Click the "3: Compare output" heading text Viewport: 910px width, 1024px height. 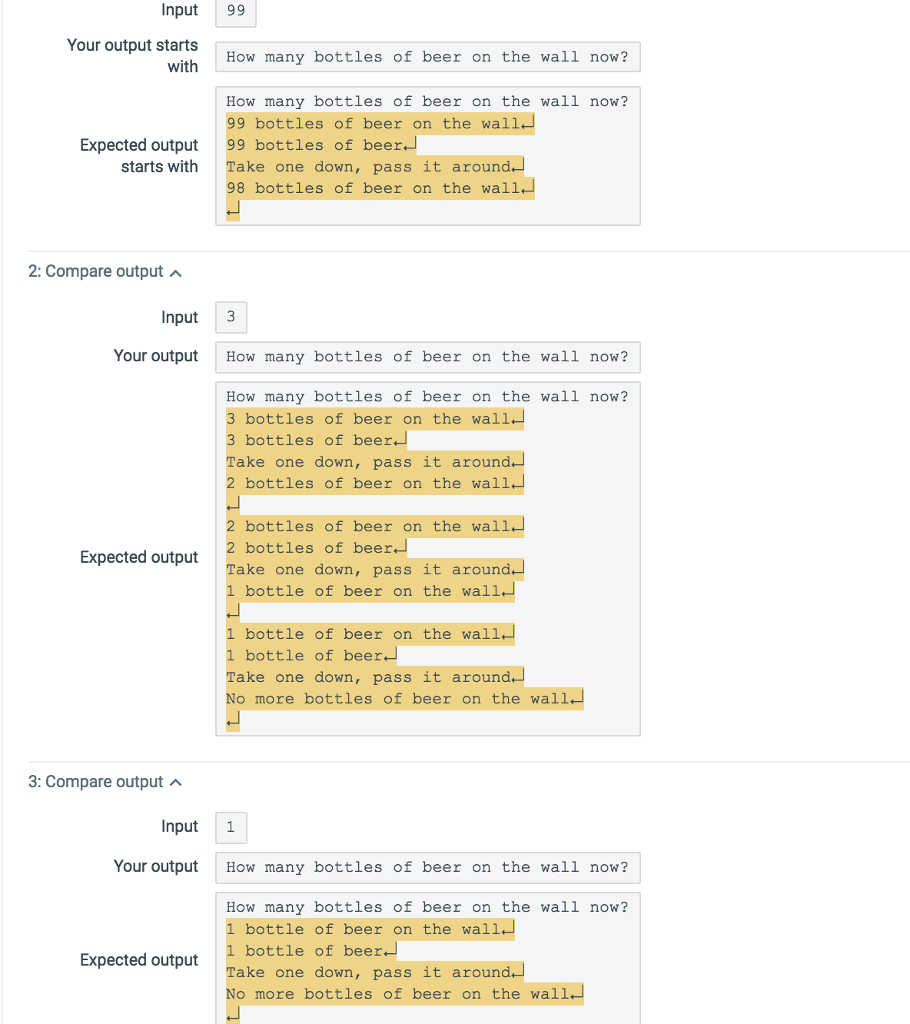pyautogui.click(x=95, y=781)
